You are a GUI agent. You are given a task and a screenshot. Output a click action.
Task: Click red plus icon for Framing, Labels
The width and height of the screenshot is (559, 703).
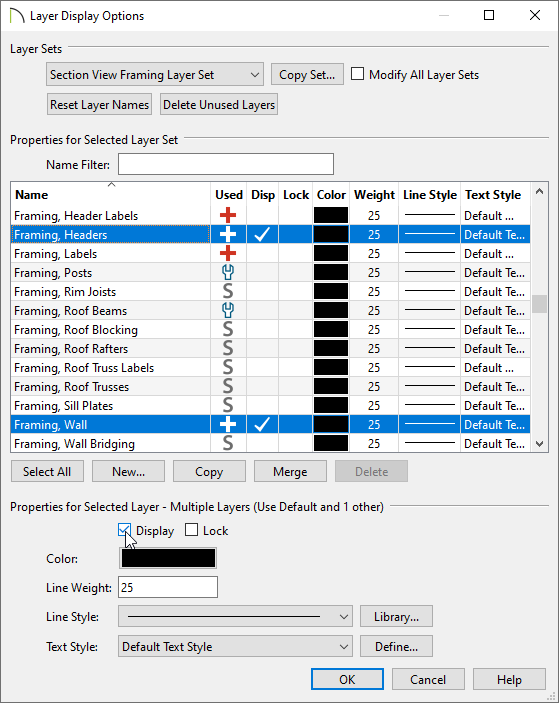pyautogui.click(x=228, y=254)
